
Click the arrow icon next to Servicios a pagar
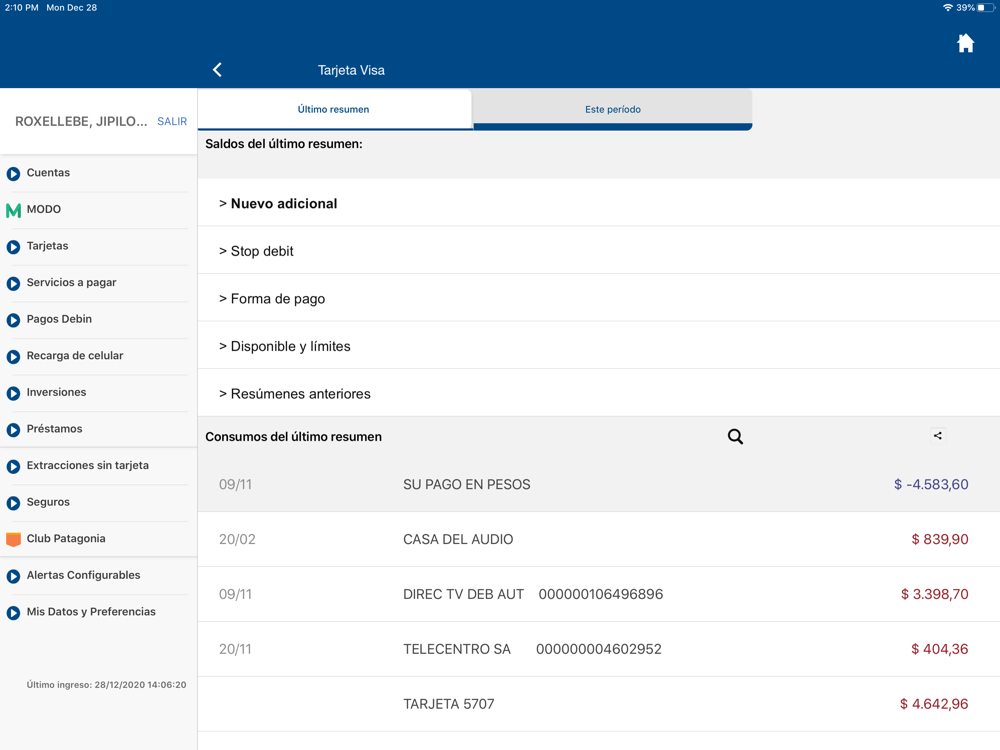point(13,283)
